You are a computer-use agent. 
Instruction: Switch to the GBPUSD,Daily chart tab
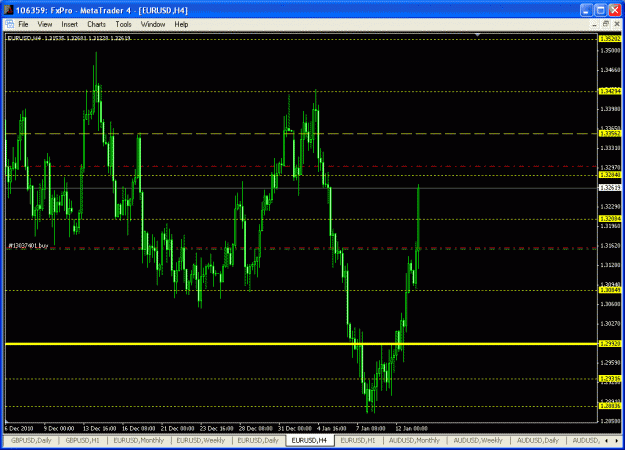31,440
